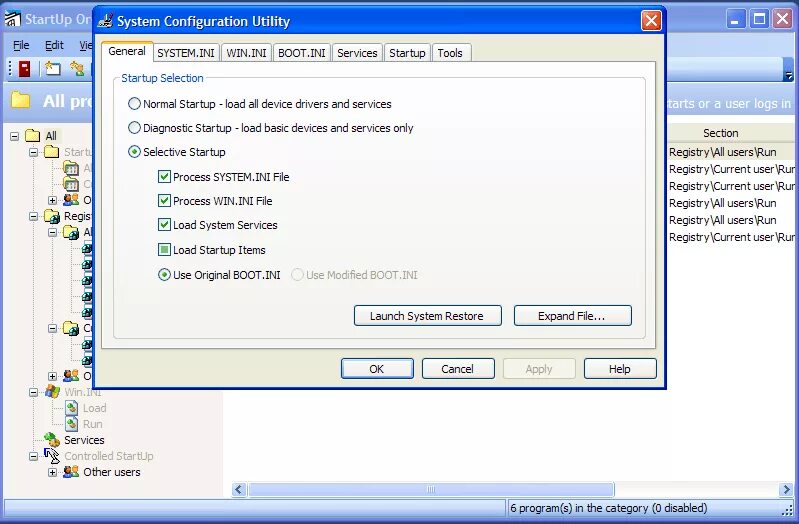The image size is (799, 524).
Task: Select the Load item under Win.INI
Action: [x=94, y=408]
